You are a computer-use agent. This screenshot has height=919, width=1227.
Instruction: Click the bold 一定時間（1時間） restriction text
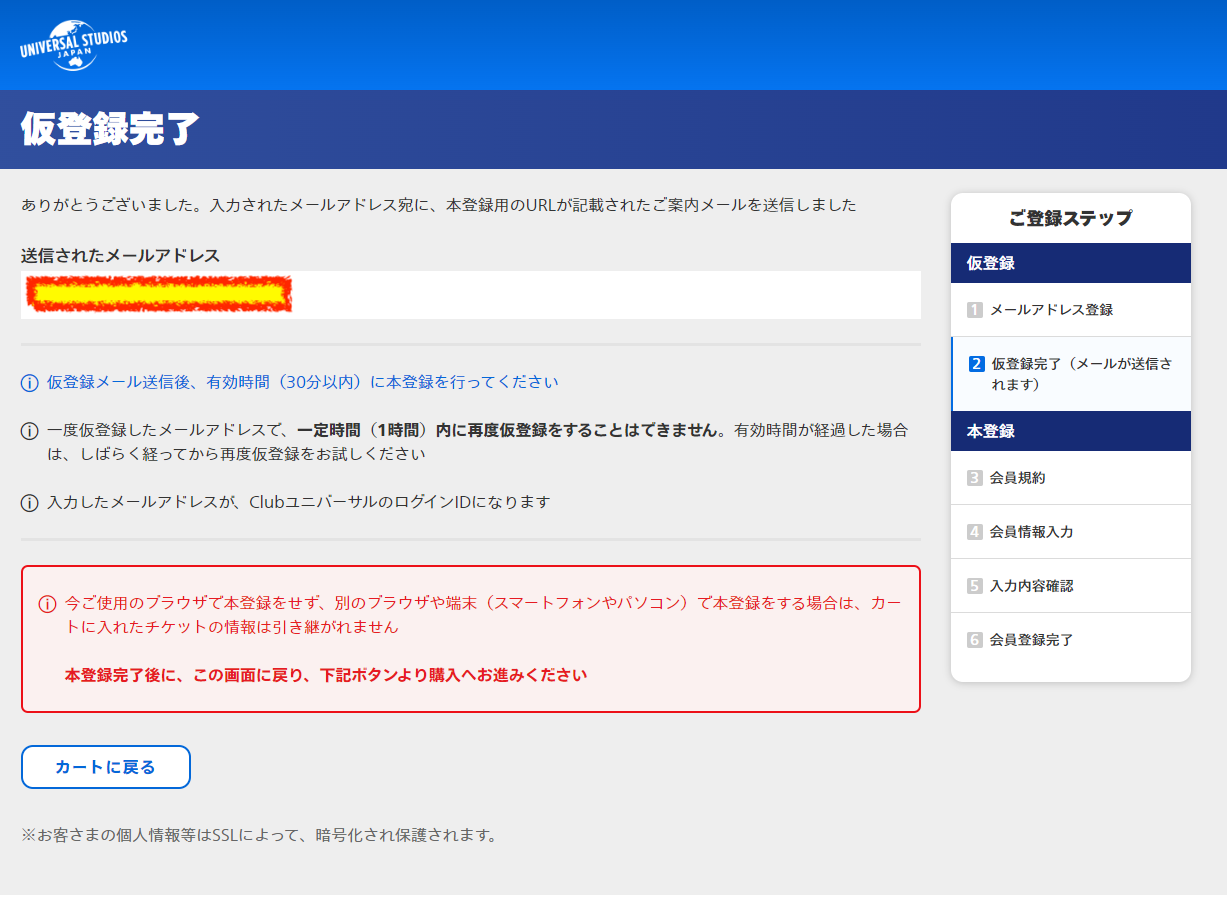click(x=510, y=431)
